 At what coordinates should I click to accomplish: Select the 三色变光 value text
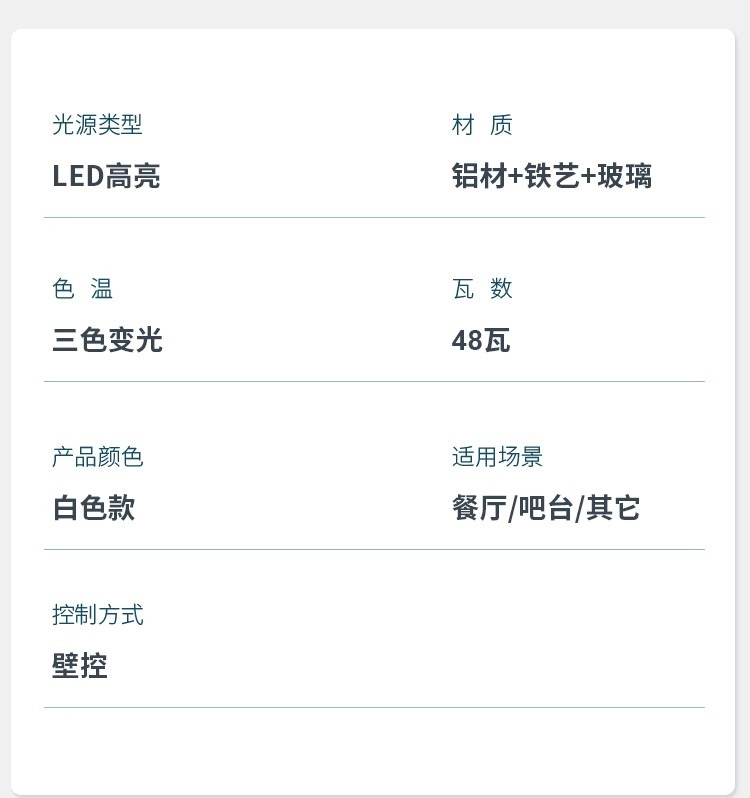[x=107, y=340]
